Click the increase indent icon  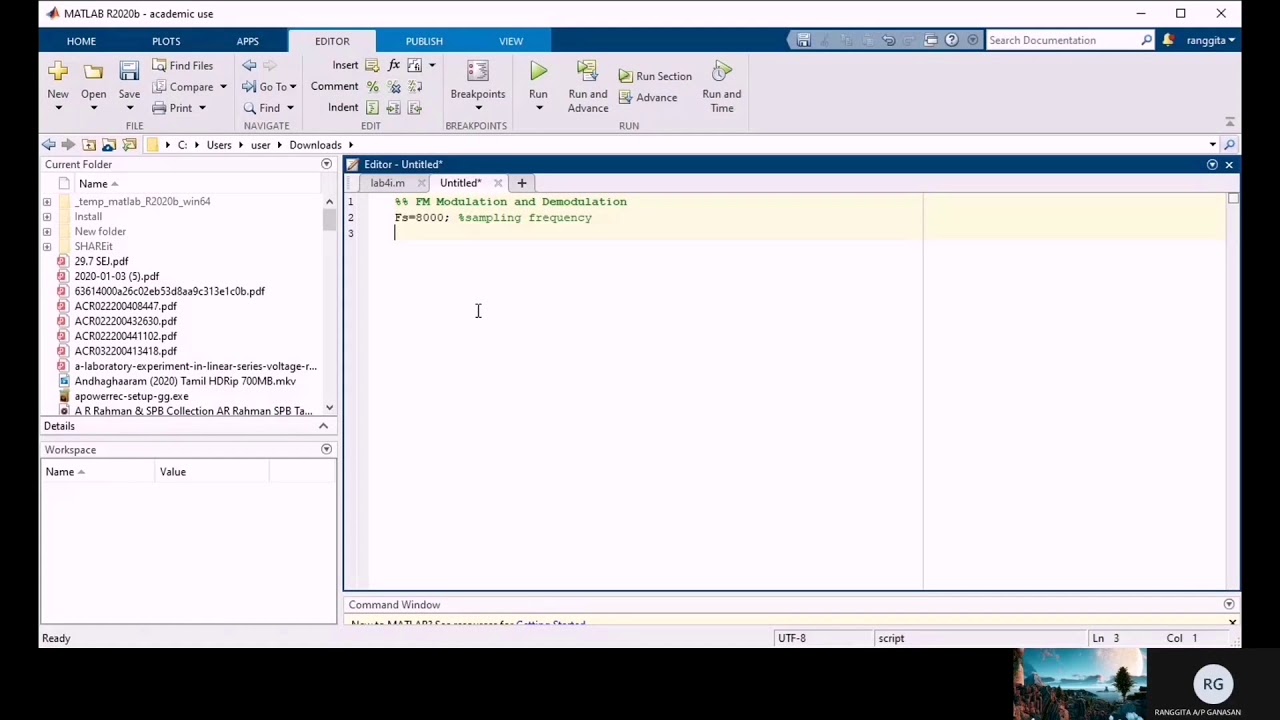point(393,108)
